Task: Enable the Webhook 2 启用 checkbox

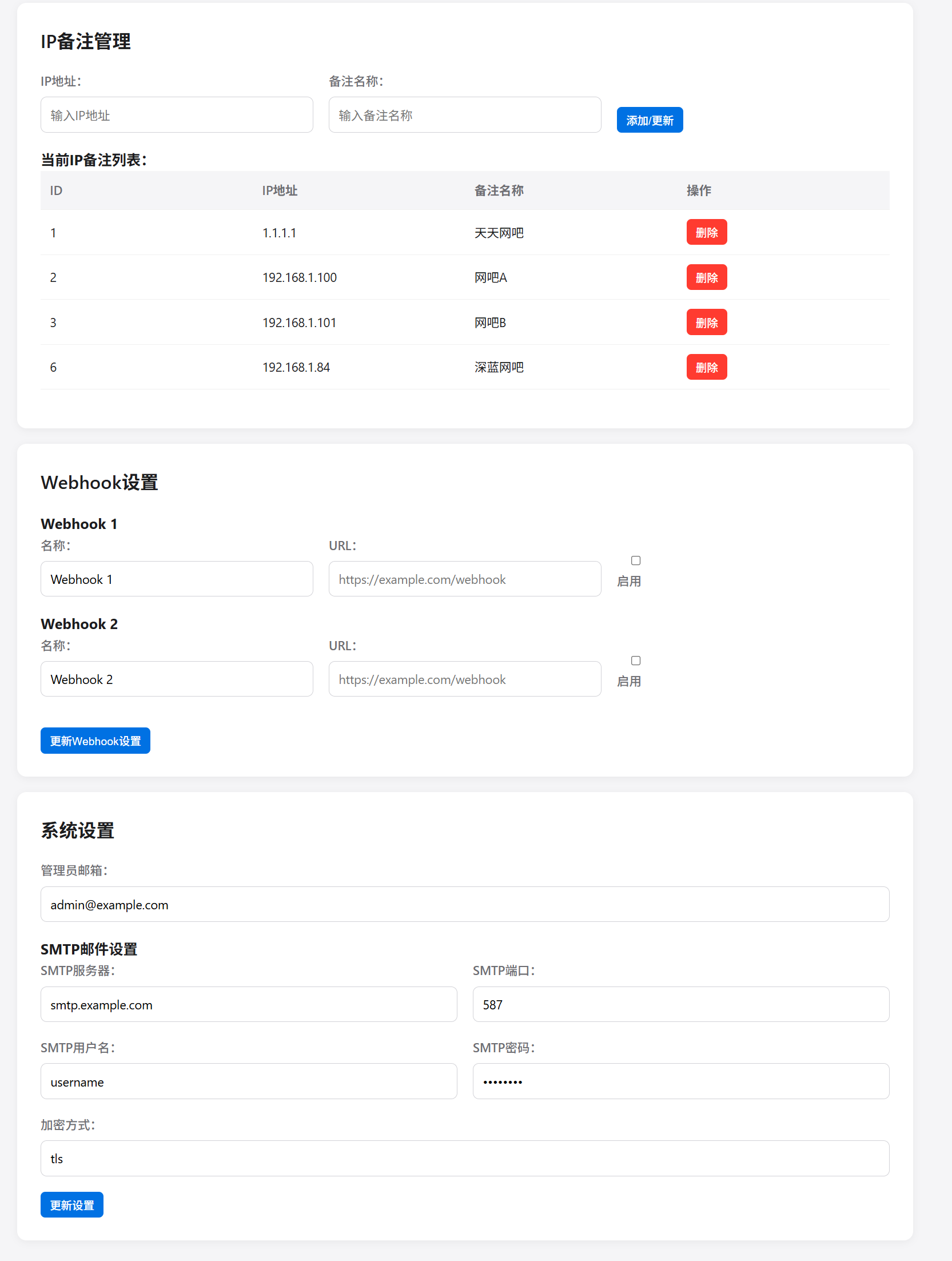Action: [x=635, y=661]
